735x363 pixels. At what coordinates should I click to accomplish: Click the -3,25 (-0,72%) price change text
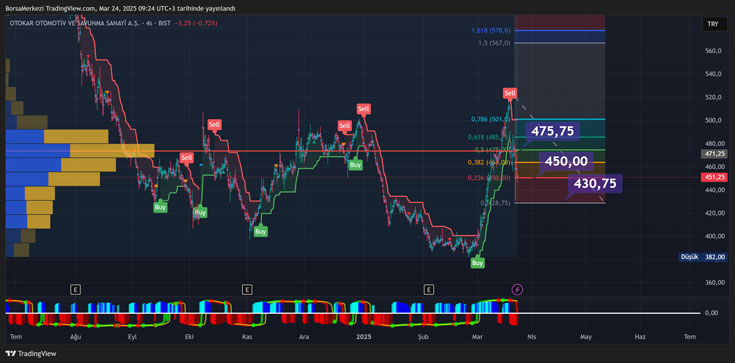pyautogui.click(x=196, y=23)
